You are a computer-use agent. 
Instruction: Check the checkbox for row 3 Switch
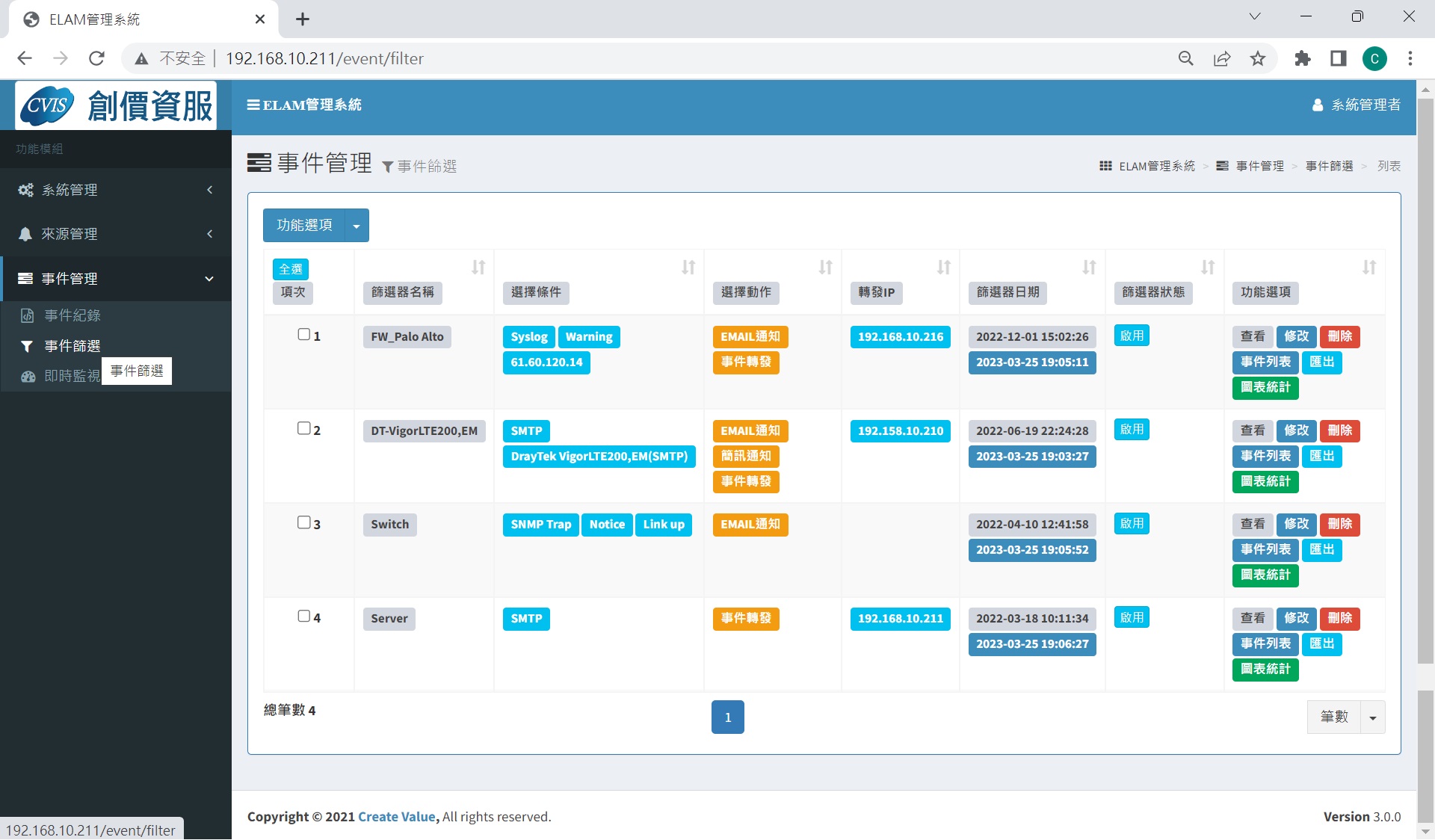pyautogui.click(x=304, y=522)
